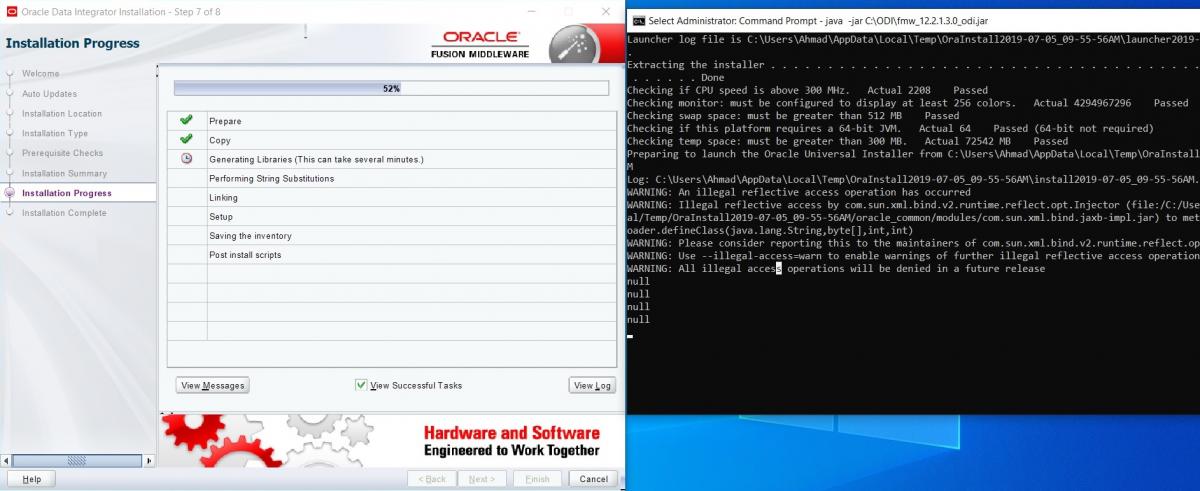The image size is (1200, 491).
Task: Click the Linking task row
Action: pos(391,197)
